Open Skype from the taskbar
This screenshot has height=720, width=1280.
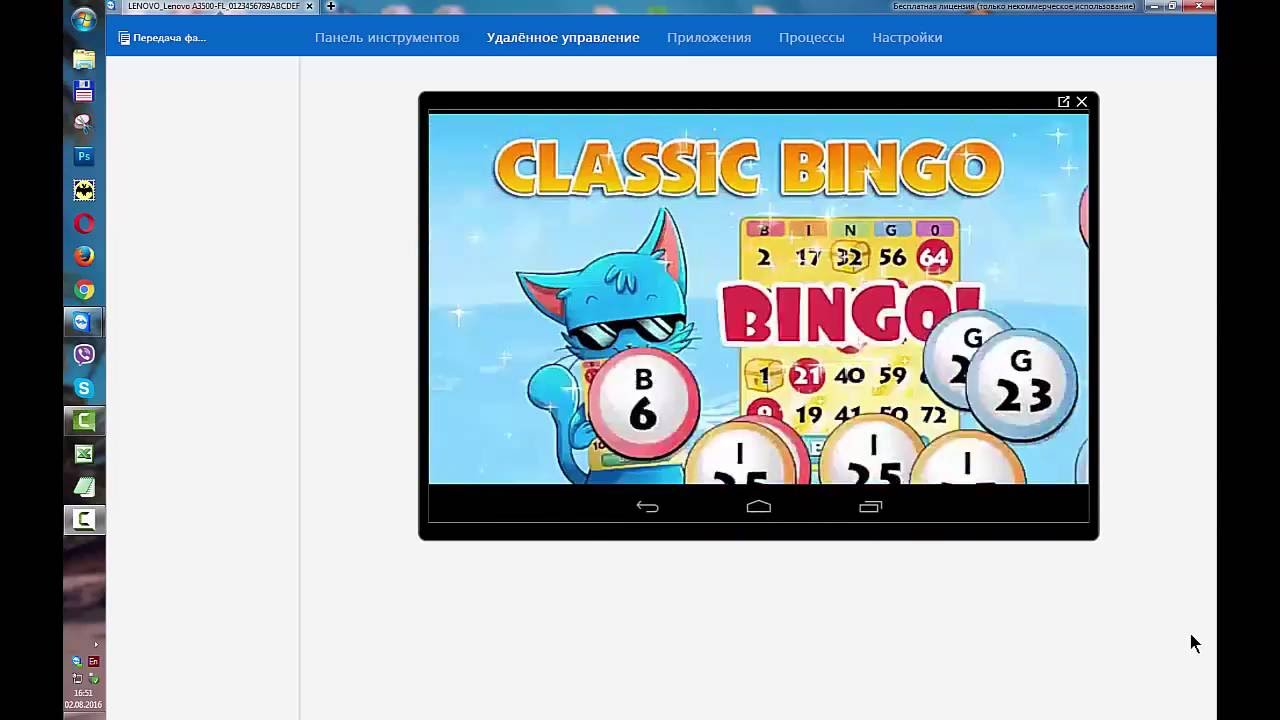84,388
